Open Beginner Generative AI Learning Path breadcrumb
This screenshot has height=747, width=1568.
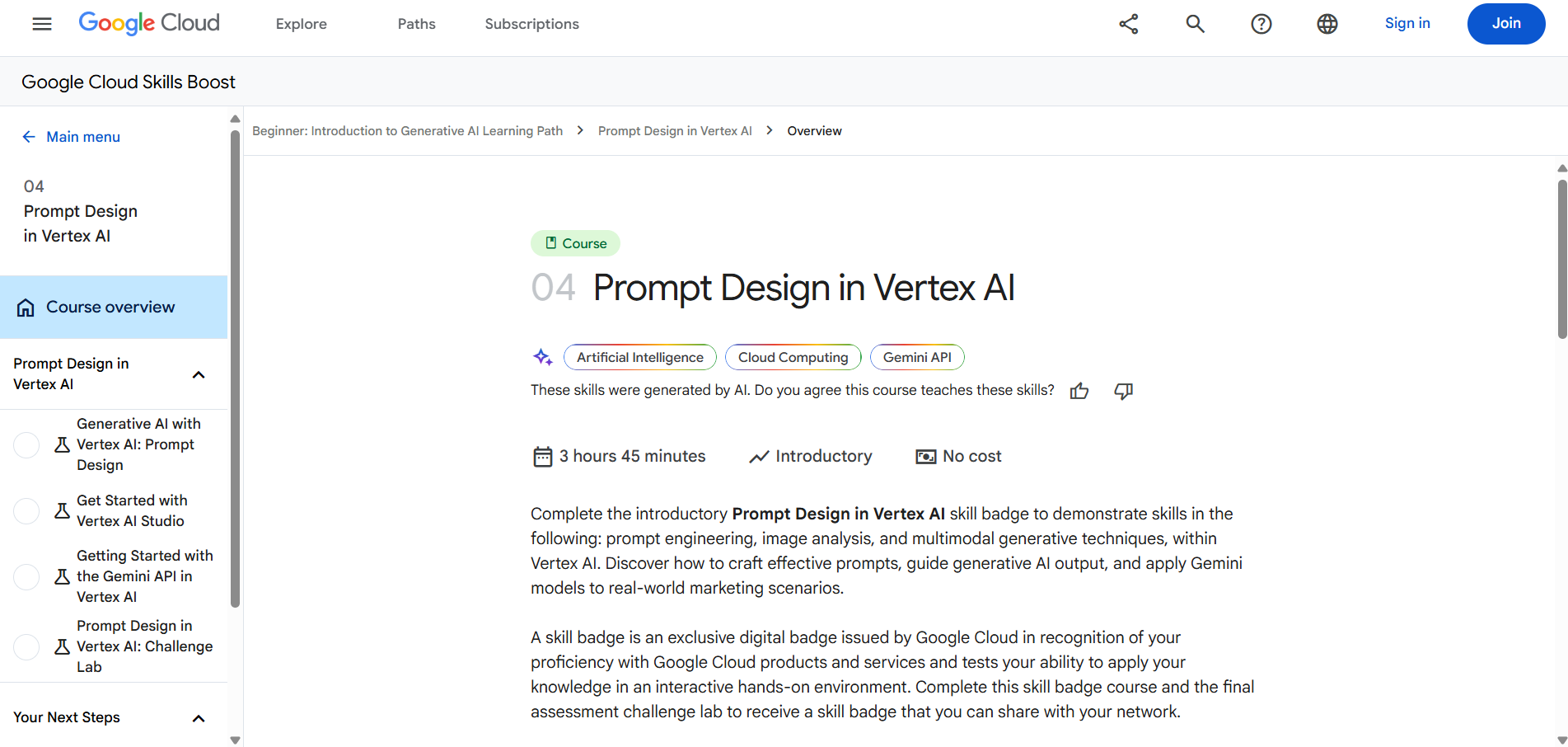pos(407,131)
